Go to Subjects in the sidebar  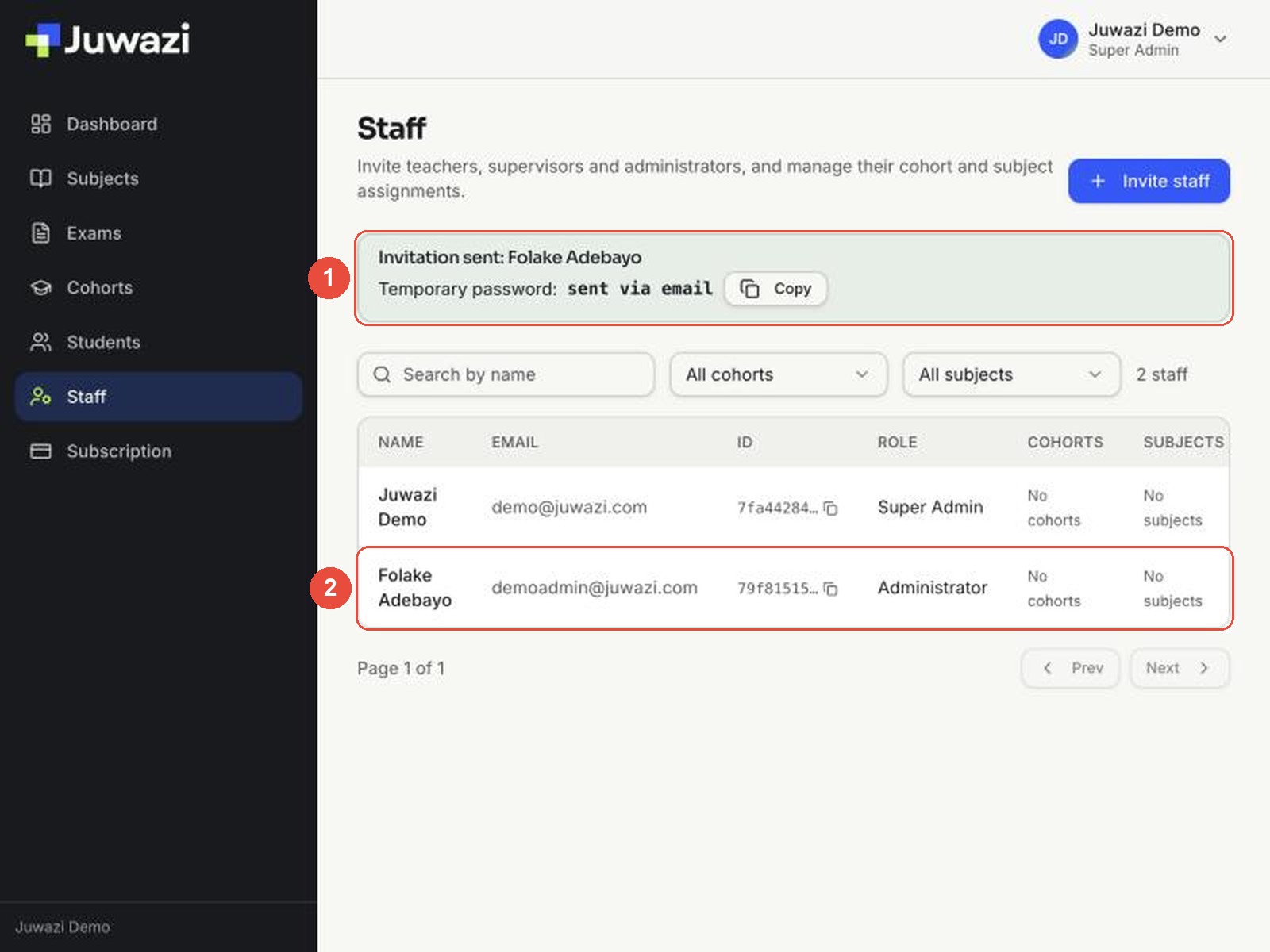(x=158, y=178)
